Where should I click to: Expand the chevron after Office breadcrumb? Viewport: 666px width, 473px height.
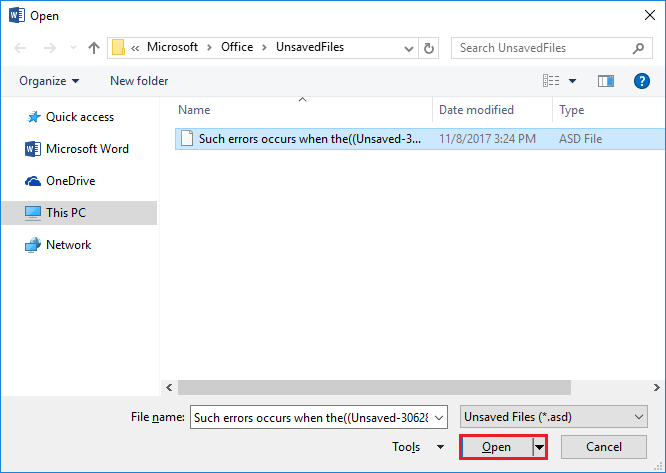point(265,48)
